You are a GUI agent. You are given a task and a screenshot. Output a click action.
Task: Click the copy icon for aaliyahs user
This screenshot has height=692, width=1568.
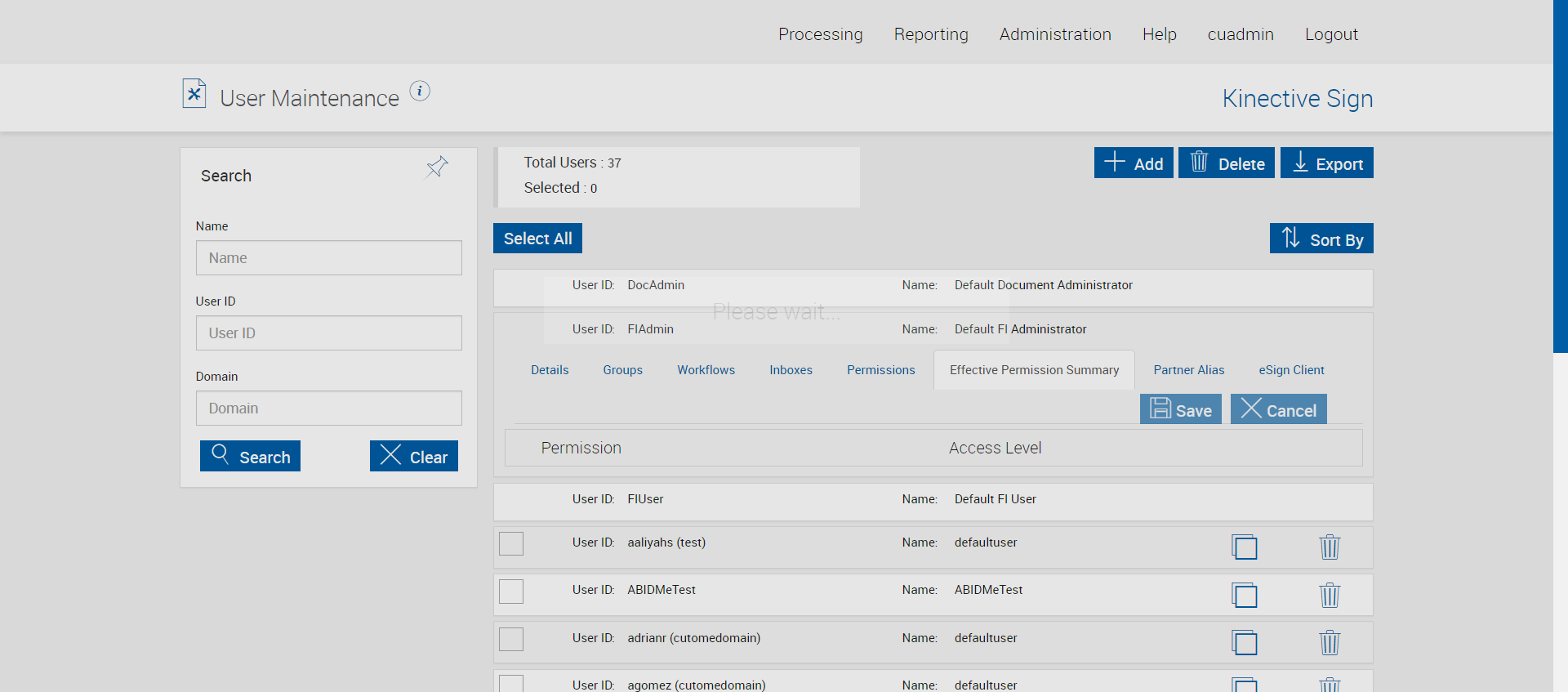(1245, 547)
